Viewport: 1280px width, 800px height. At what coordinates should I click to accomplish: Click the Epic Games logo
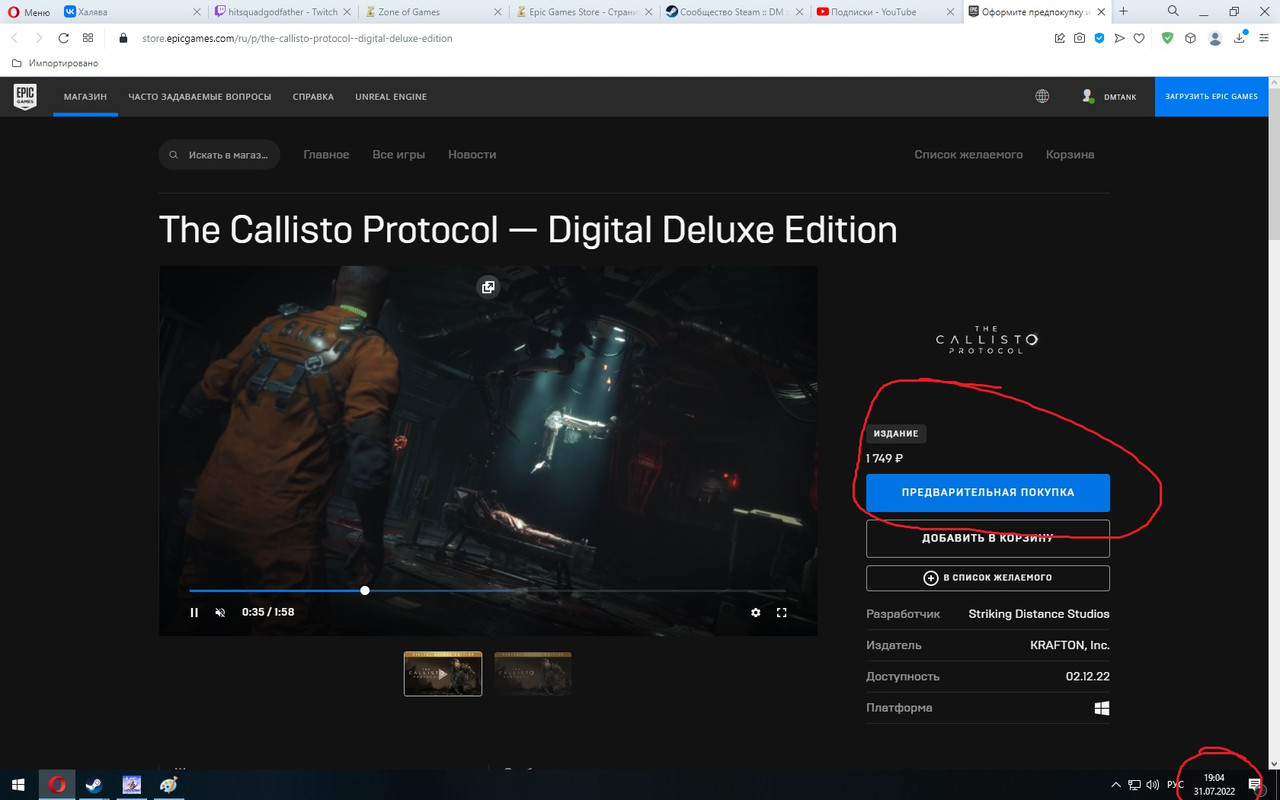[25, 96]
